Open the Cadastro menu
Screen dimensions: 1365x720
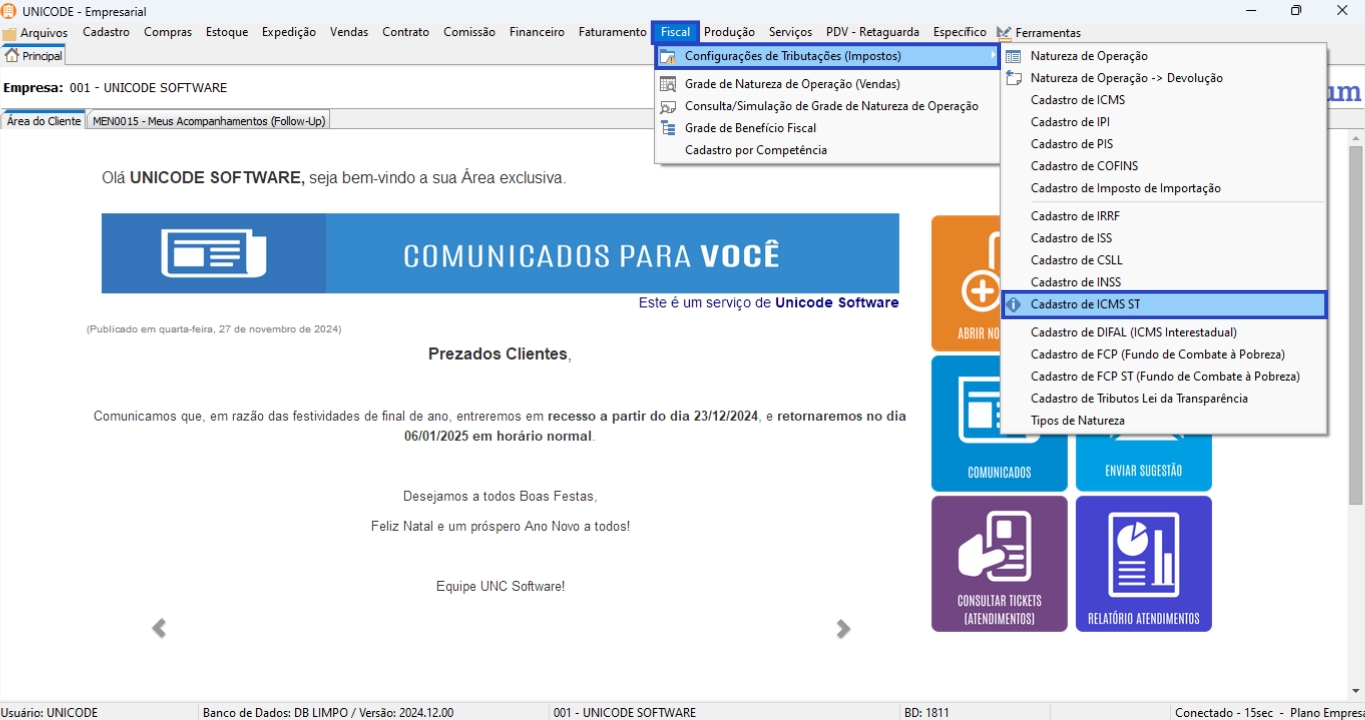point(106,32)
